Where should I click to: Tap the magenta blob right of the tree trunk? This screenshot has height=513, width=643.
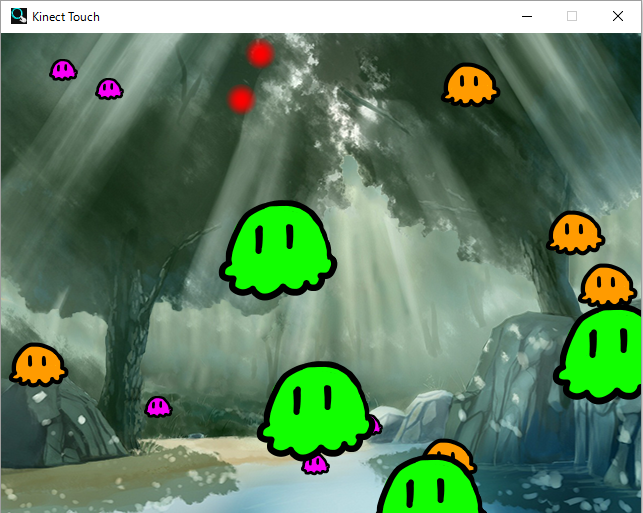point(158,407)
